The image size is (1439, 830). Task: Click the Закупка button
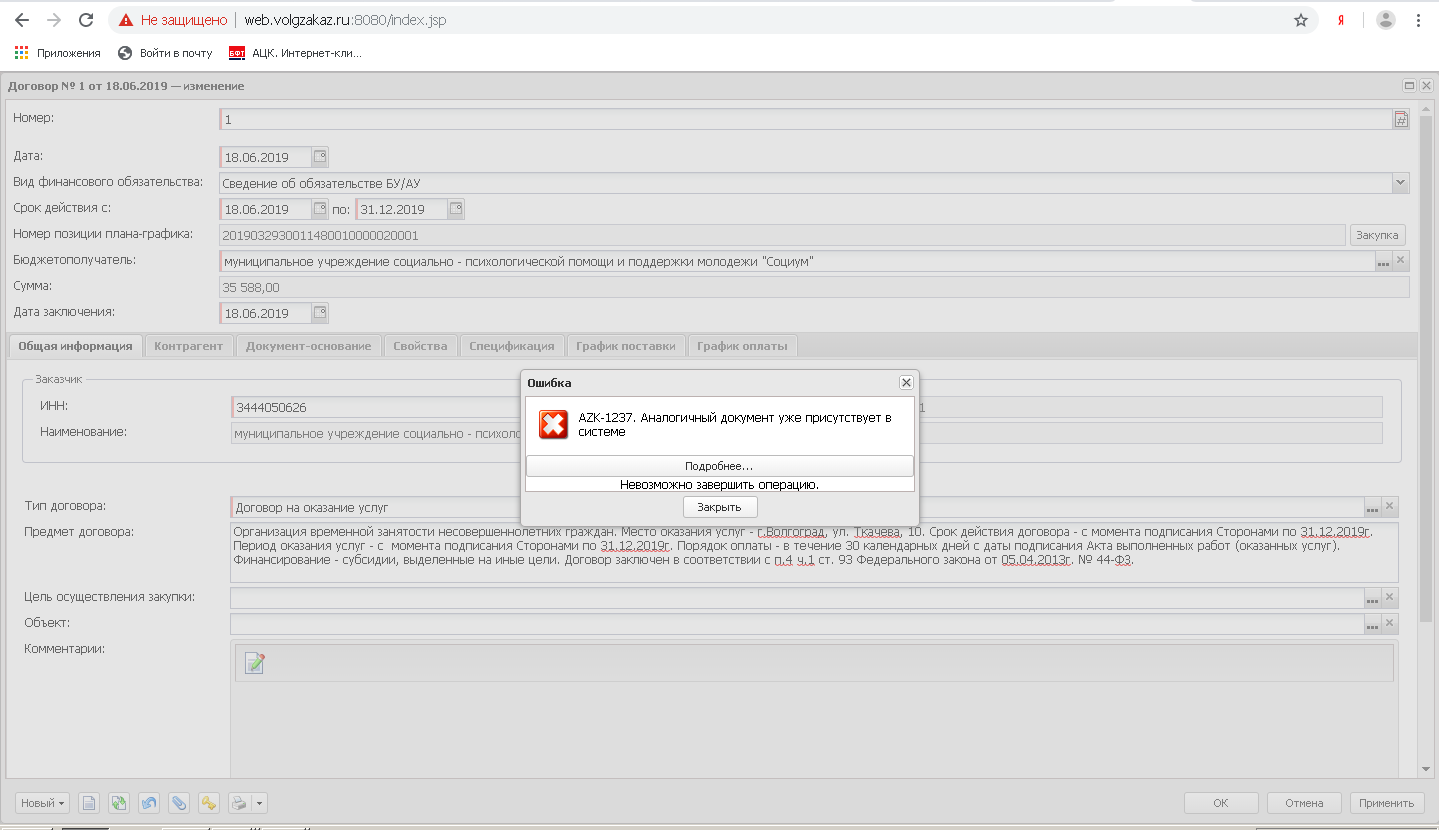tap(1377, 235)
